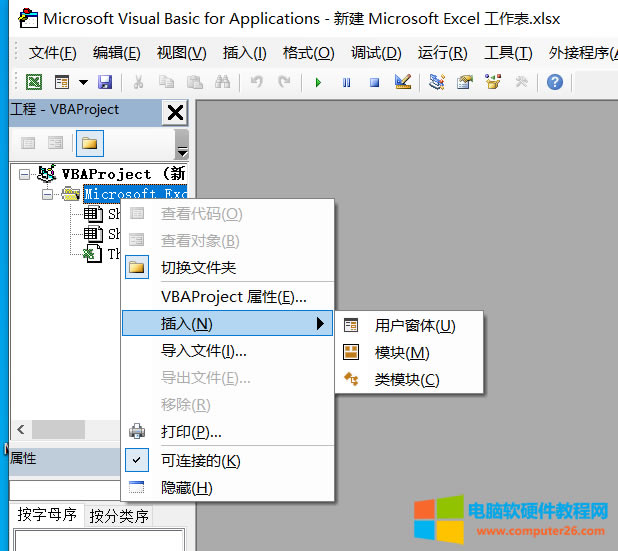The height and width of the screenshot is (551, 618).
Task: Click View Object icon in project panel
Action: tap(55, 143)
